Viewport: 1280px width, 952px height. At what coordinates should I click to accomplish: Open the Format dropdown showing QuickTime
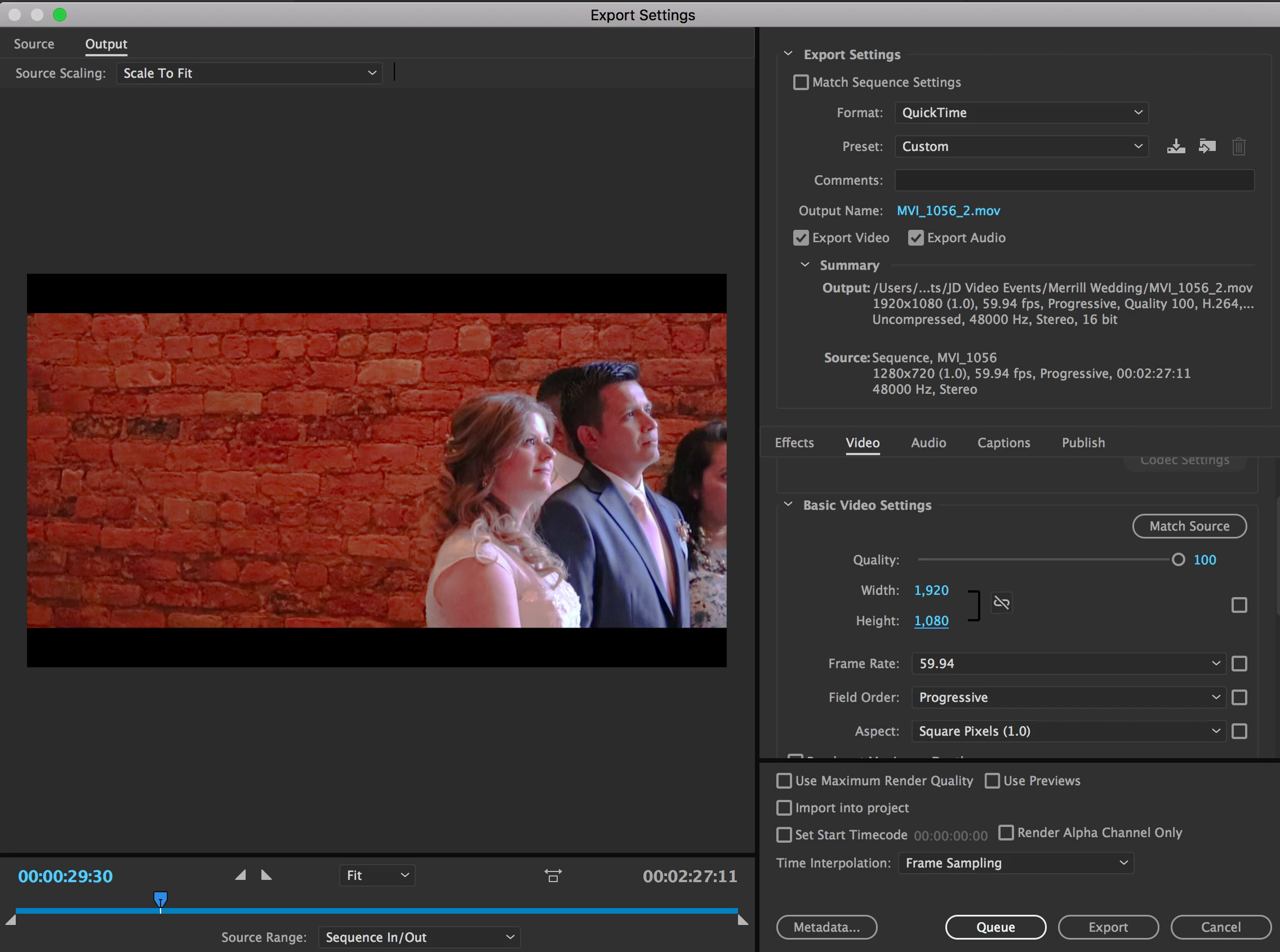tap(1021, 113)
